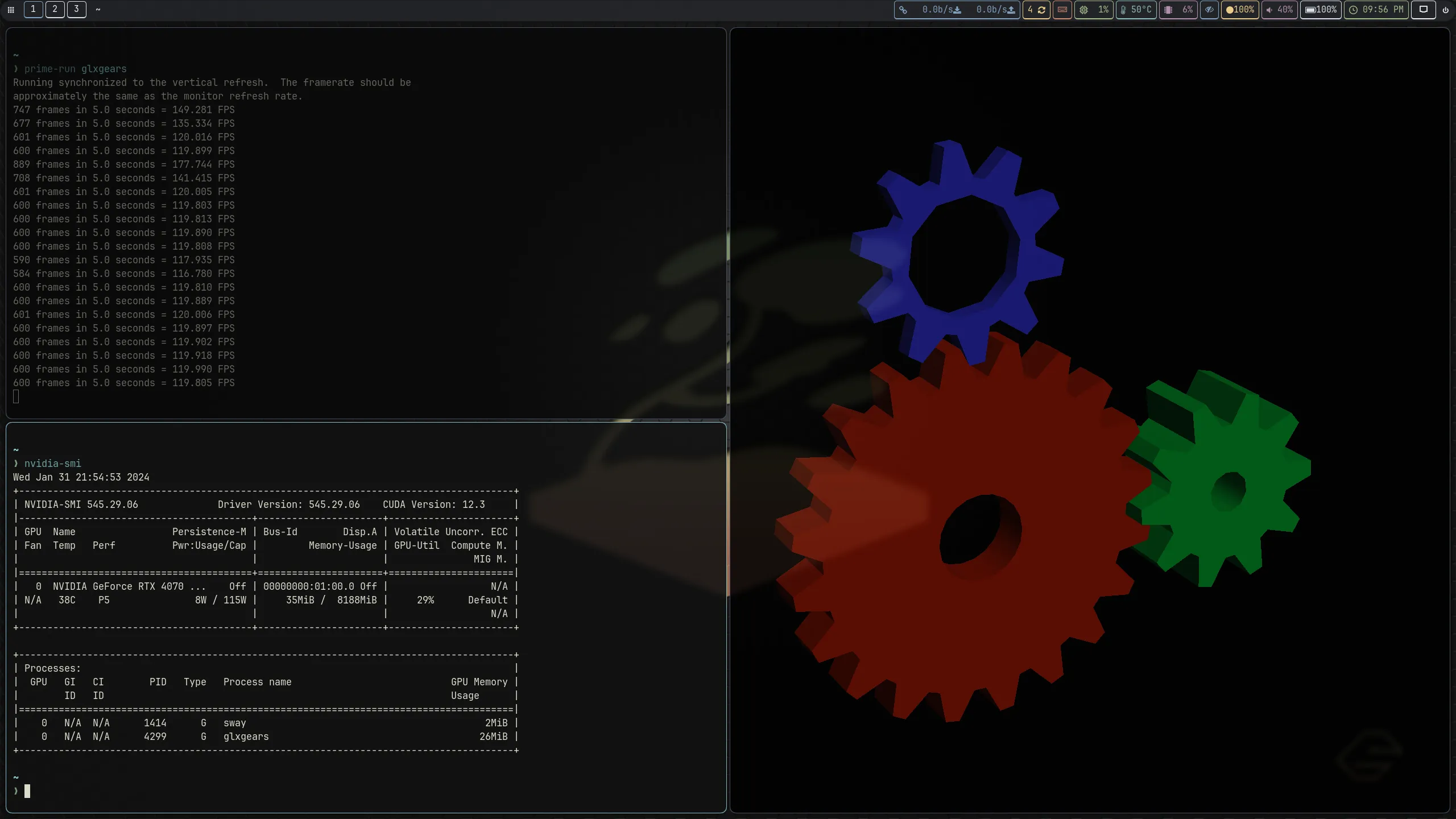The image size is (1456, 819).
Task: Click the 'glxgears' process row
Action: [266, 737]
